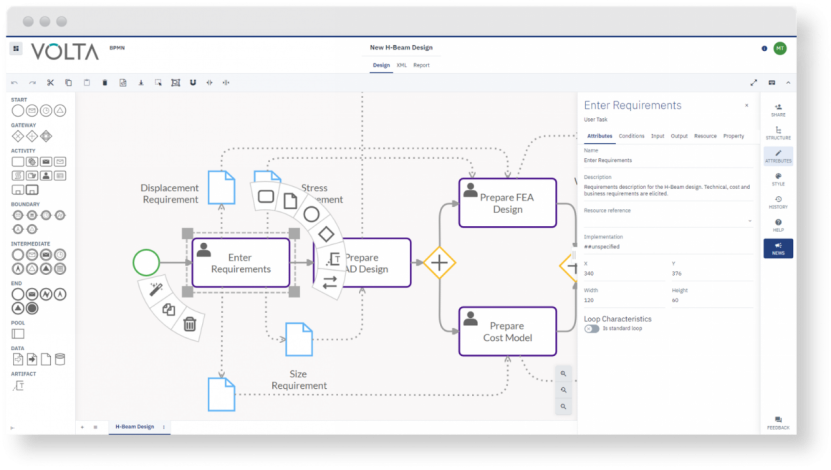
Task: Expand the arrow at palette bottom left
Action: (x=12, y=428)
